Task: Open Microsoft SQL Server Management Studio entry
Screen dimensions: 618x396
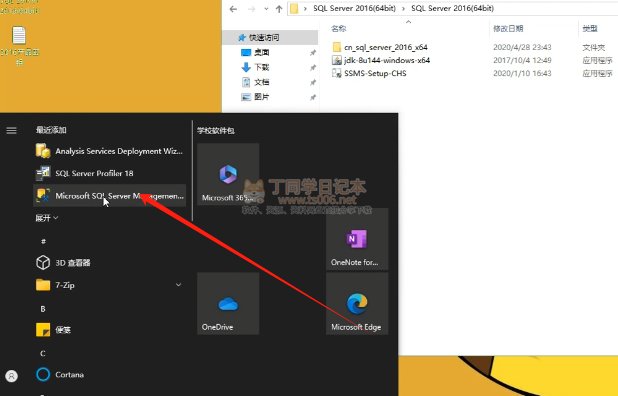Action: (109, 195)
